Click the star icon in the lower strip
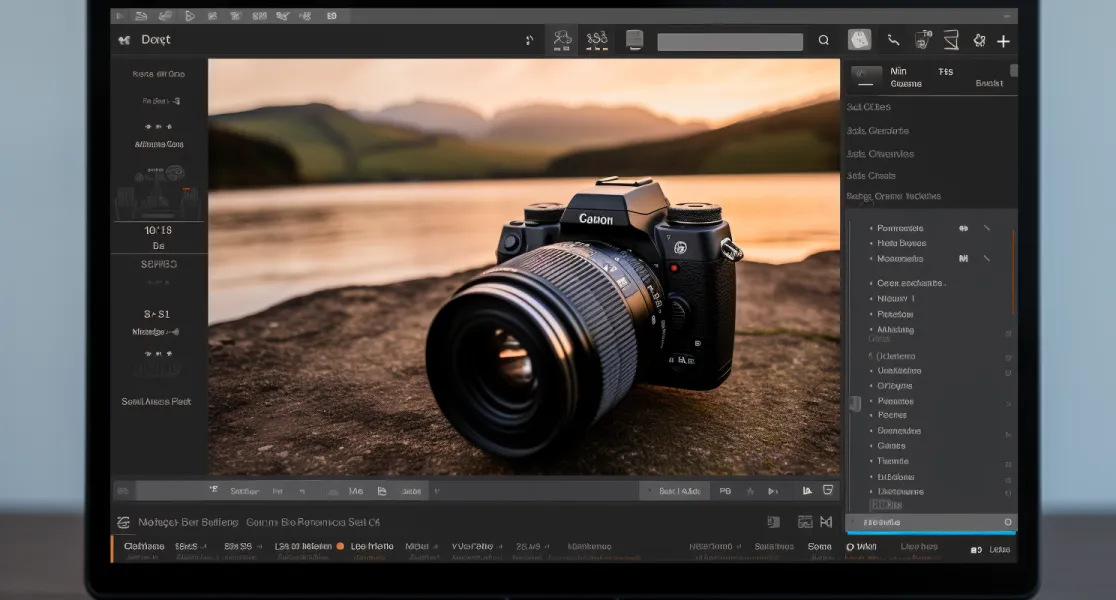 pos(749,491)
